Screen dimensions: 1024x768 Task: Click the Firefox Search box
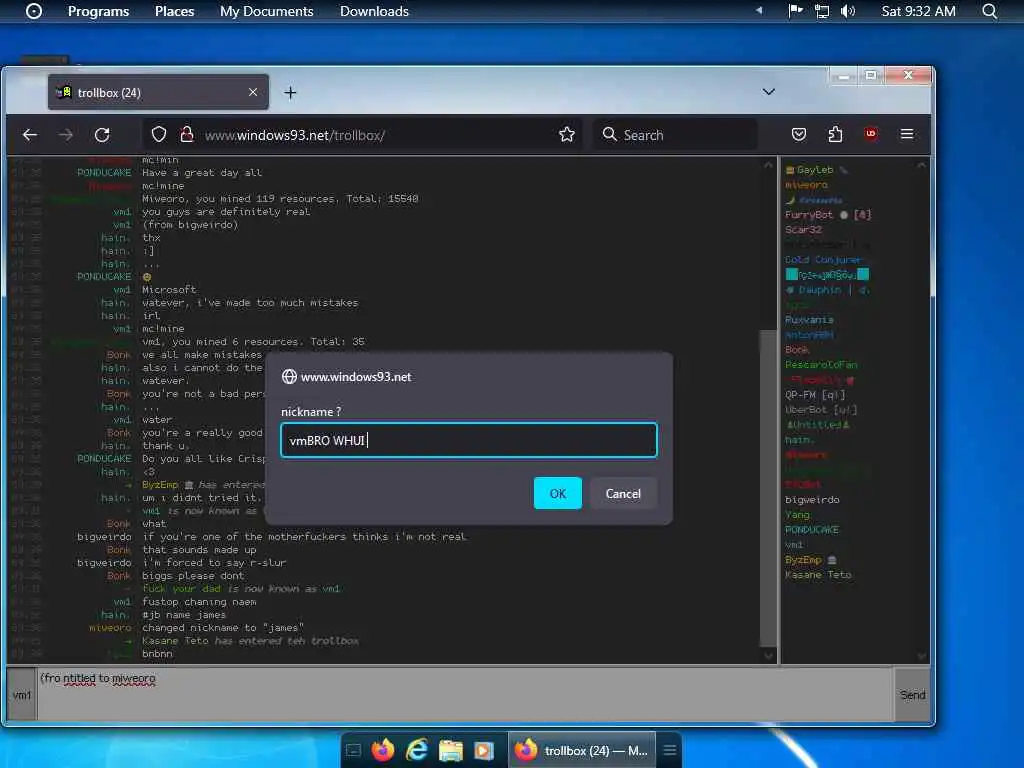point(675,135)
